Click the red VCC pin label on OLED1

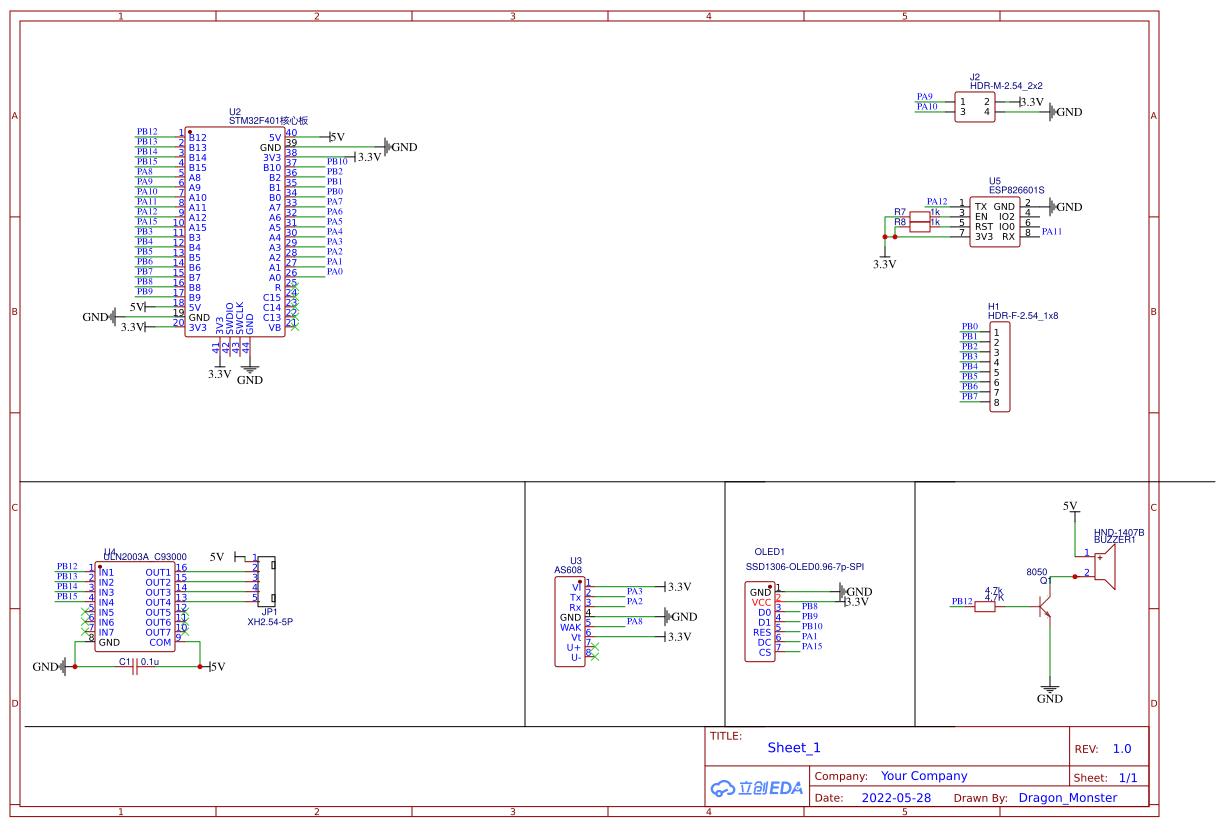pos(762,602)
